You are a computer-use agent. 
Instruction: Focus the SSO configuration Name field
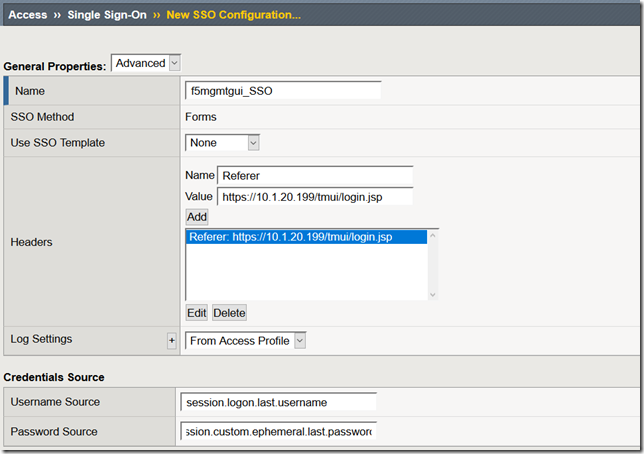click(x=283, y=90)
